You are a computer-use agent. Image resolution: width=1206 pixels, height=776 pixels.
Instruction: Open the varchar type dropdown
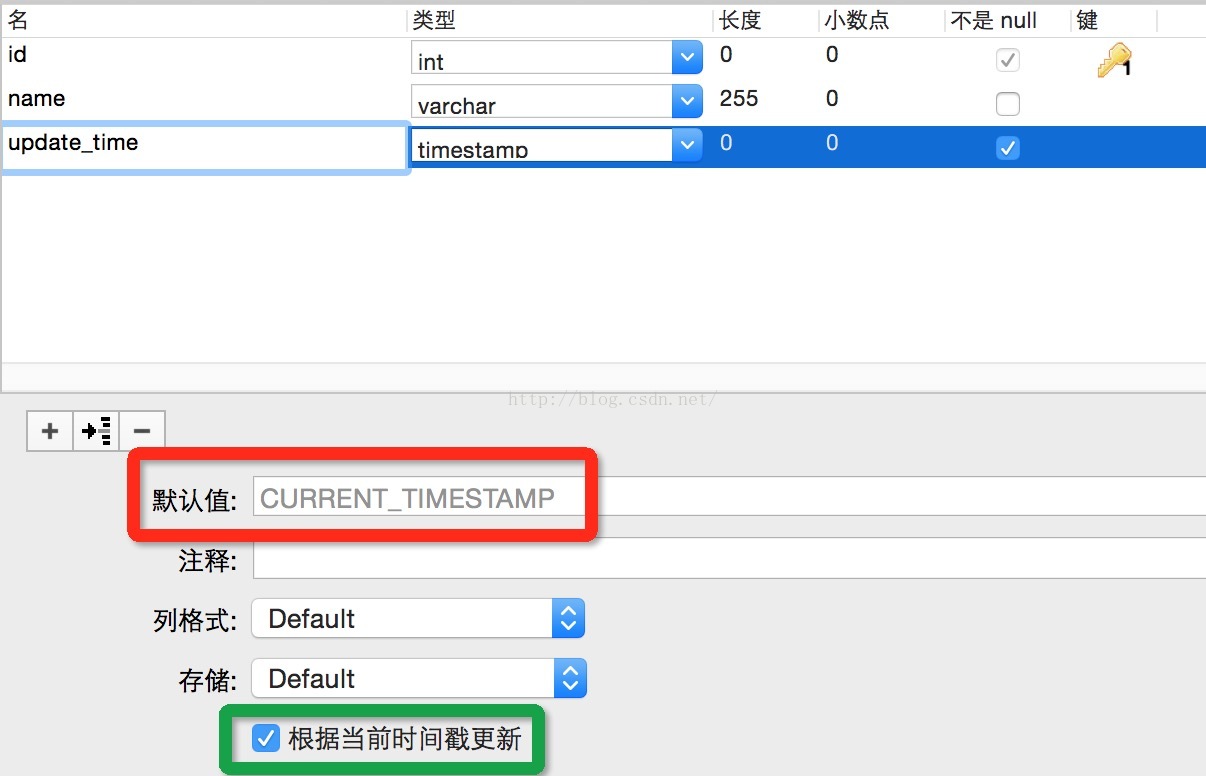tap(557, 102)
